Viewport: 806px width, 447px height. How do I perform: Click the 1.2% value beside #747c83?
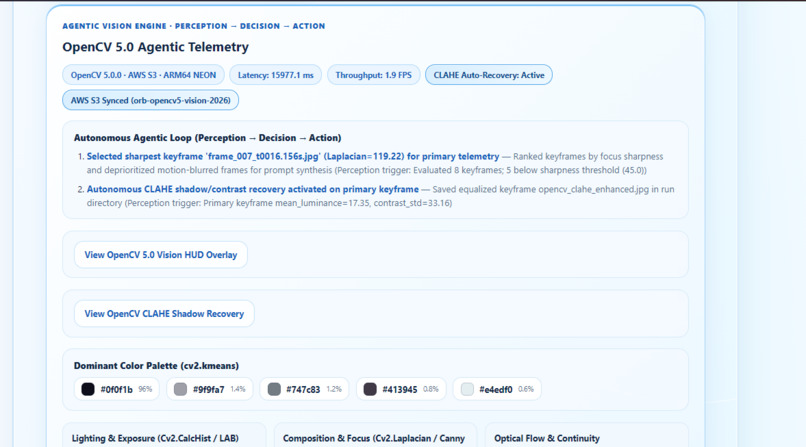334,389
